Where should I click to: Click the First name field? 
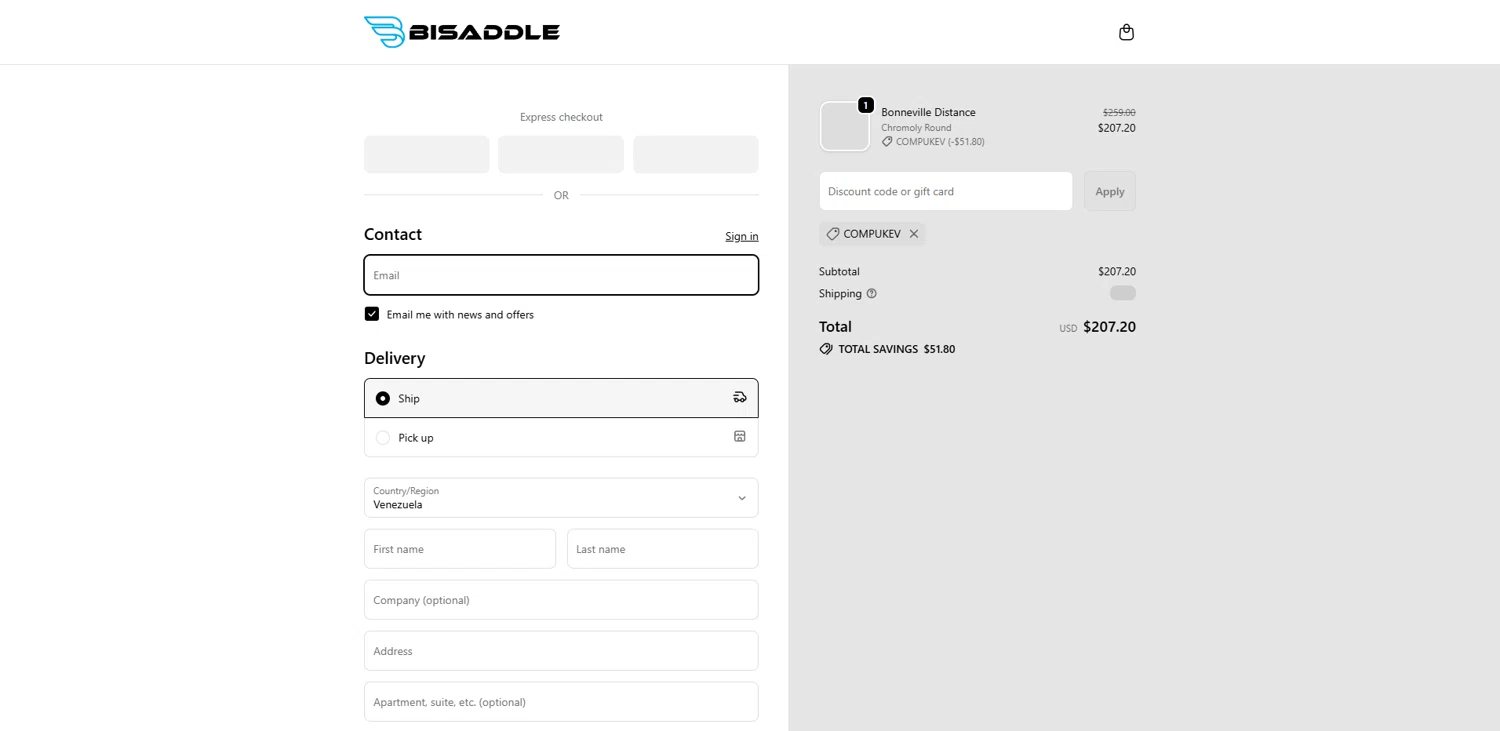coord(460,549)
